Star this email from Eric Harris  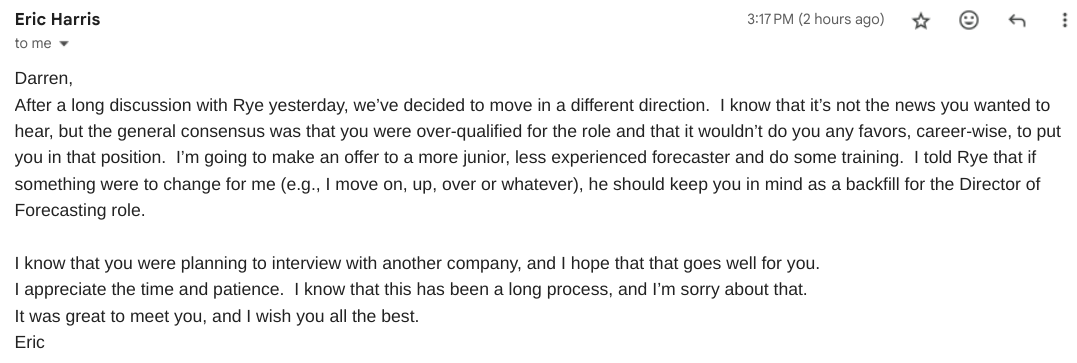pos(920,21)
